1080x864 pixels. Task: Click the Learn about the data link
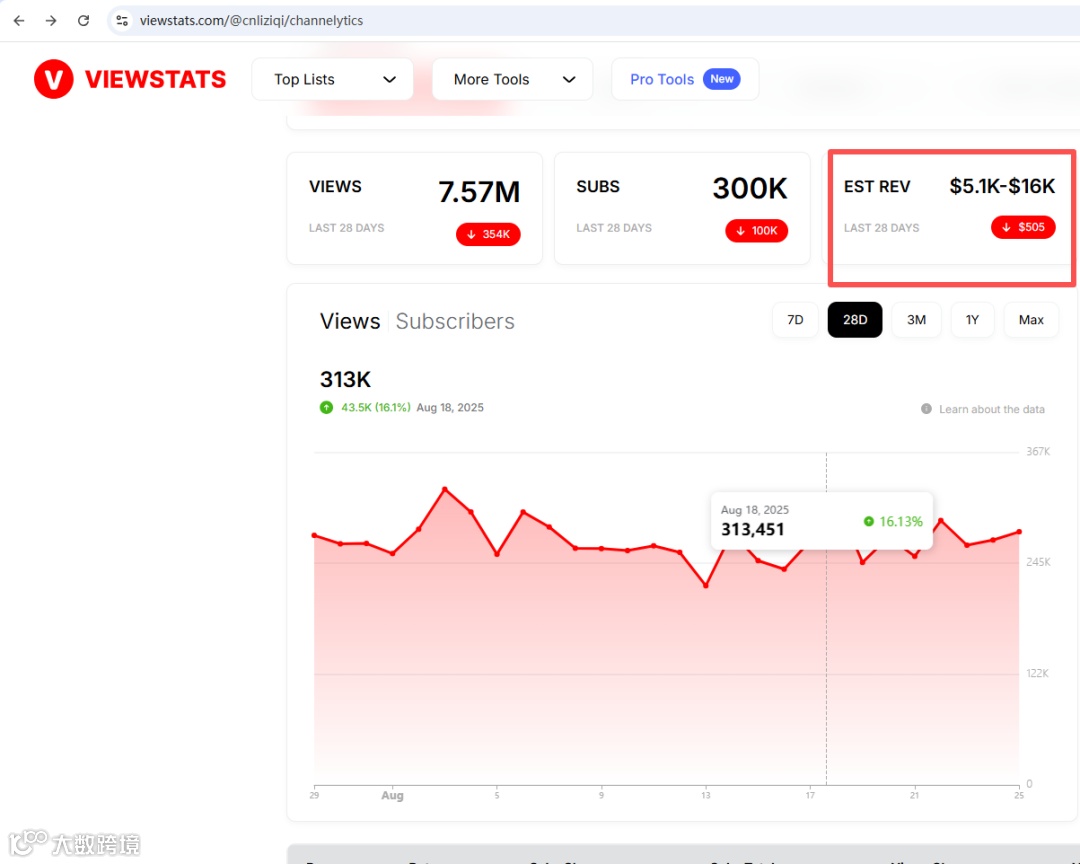pyautogui.click(x=991, y=409)
